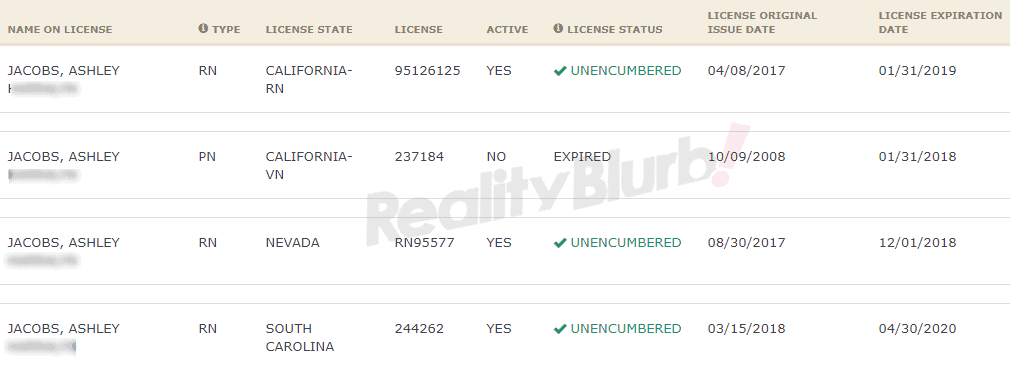Select the LICENSE ORIGINAL ISSUE DATE header

pyautogui.click(x=762, y=23)
